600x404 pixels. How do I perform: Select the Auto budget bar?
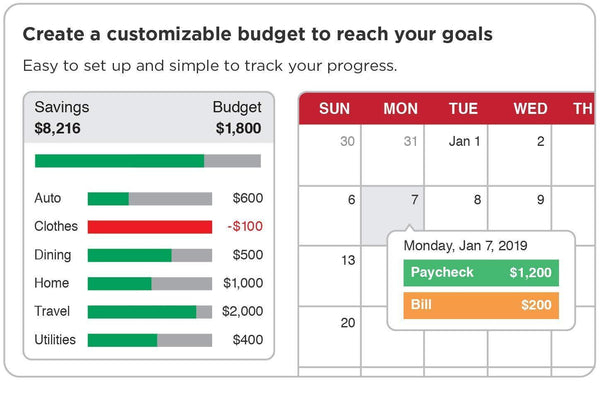point(150,199)
